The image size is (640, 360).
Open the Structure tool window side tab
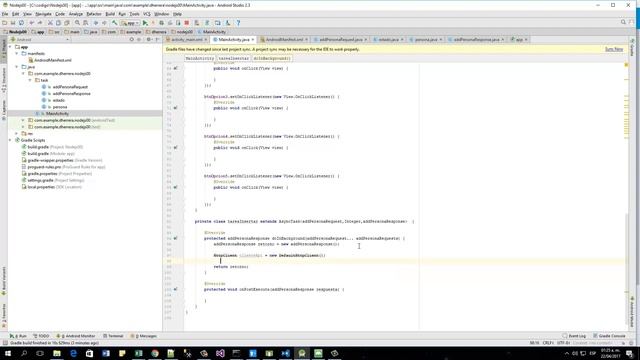[4, 80]
